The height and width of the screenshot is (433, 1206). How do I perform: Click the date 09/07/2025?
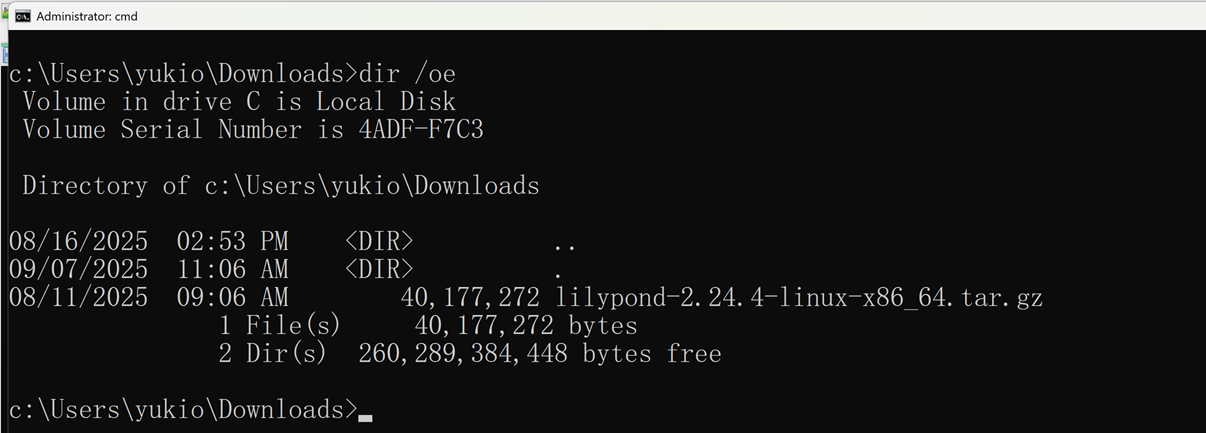tap(78, 269)
